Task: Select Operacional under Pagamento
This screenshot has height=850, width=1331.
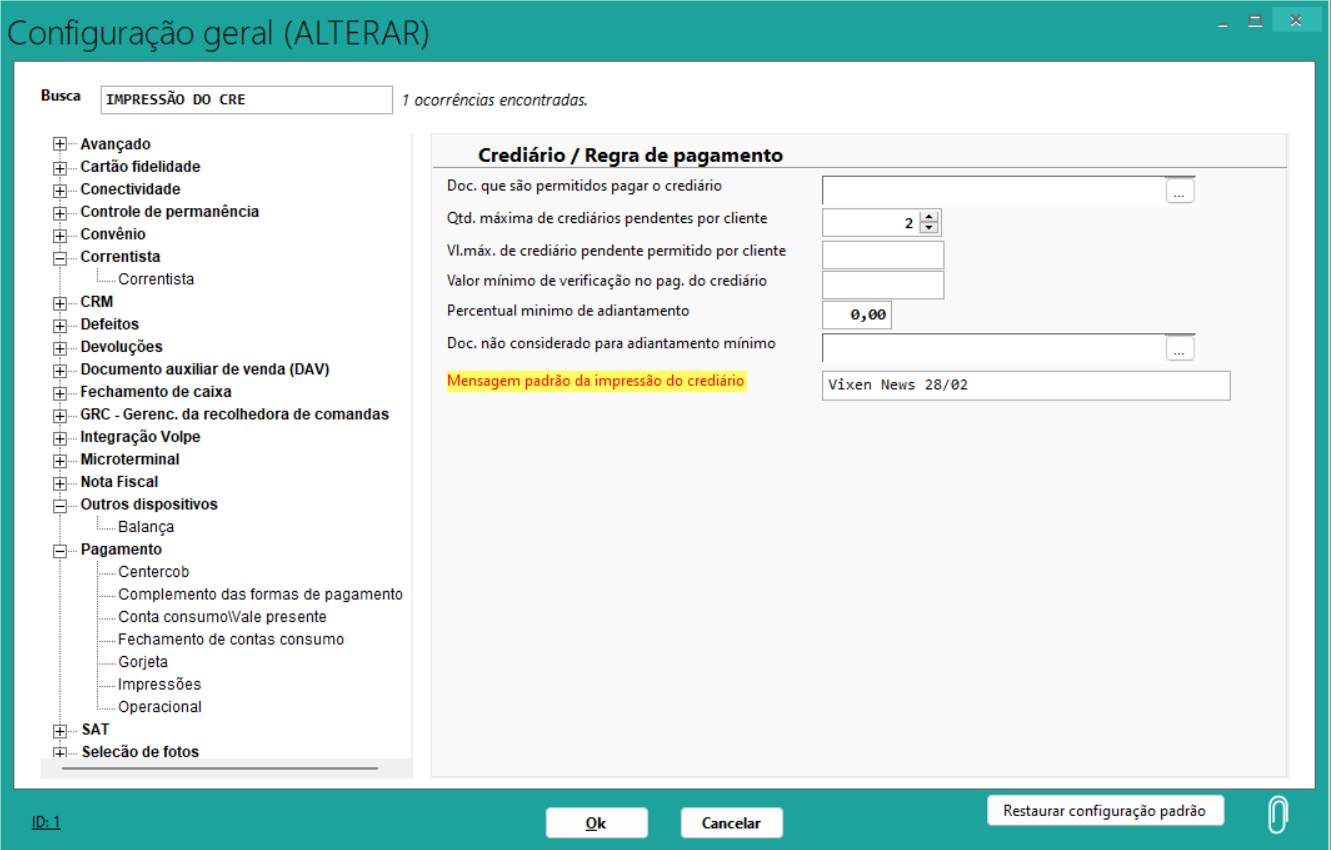Action: [160, 707]
